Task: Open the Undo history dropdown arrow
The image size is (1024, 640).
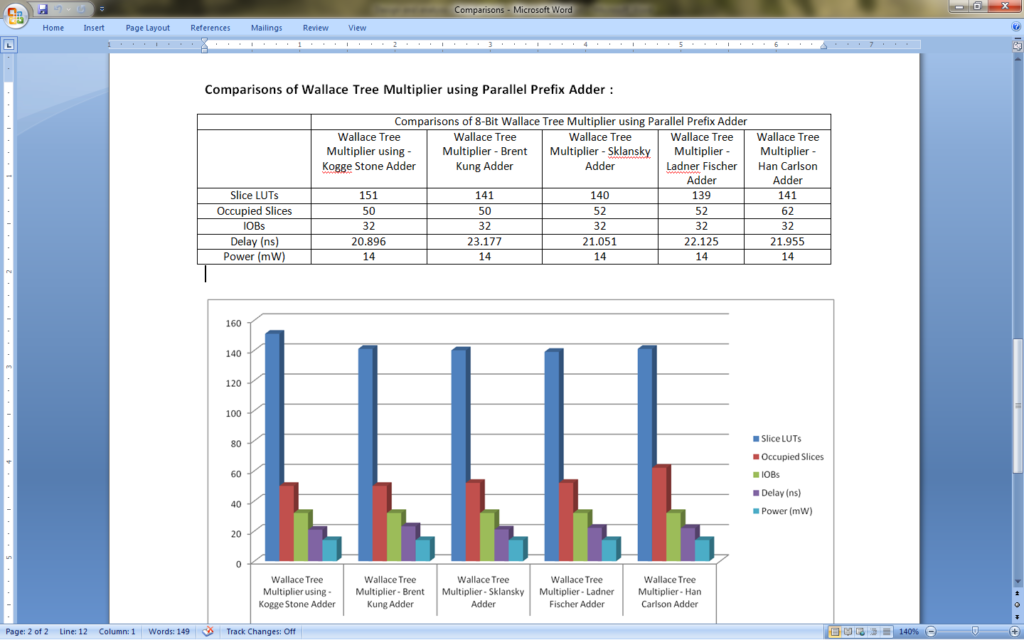Action: [x=69, y=8]
